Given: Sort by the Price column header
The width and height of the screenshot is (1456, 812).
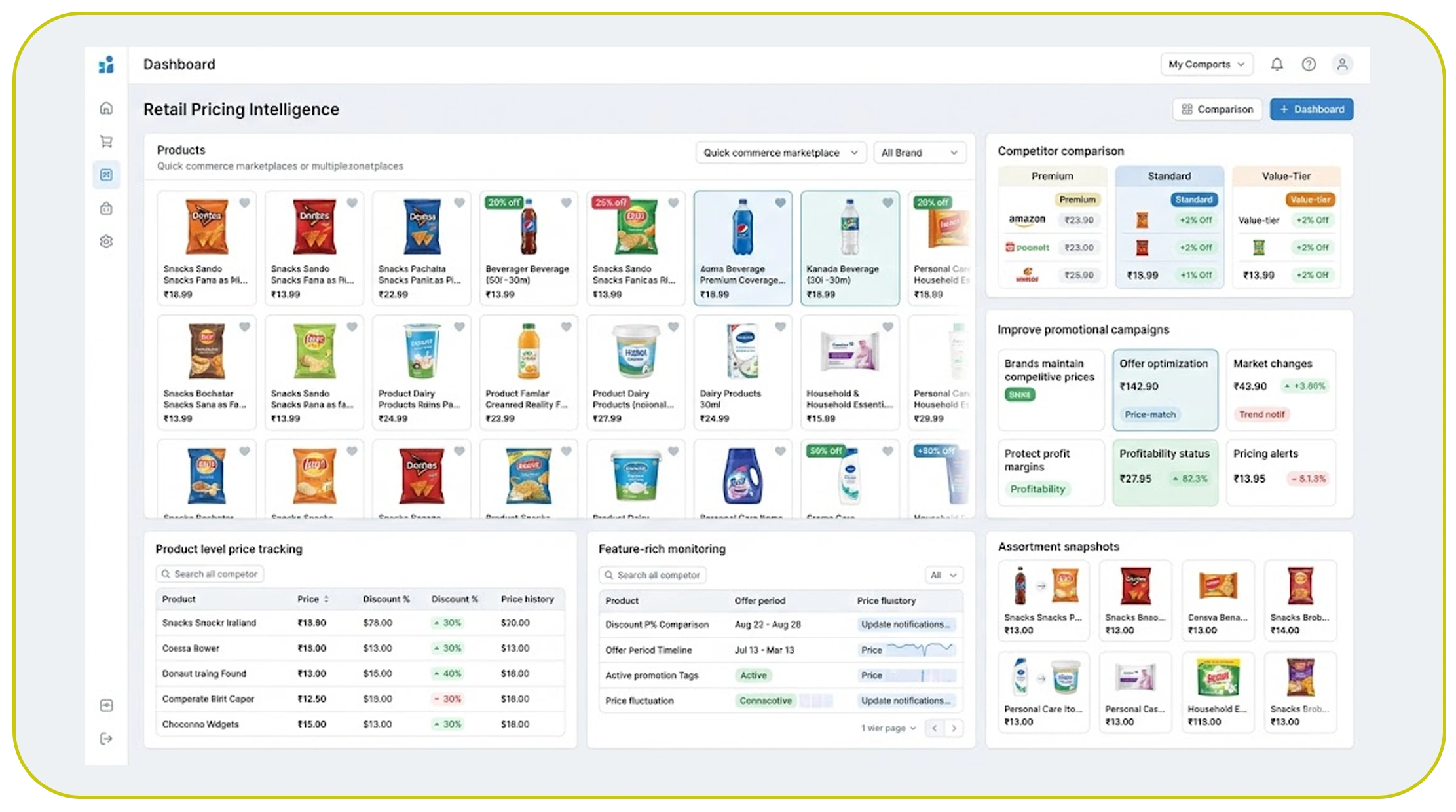Looking at the screenshot, I should coord(312,599).
